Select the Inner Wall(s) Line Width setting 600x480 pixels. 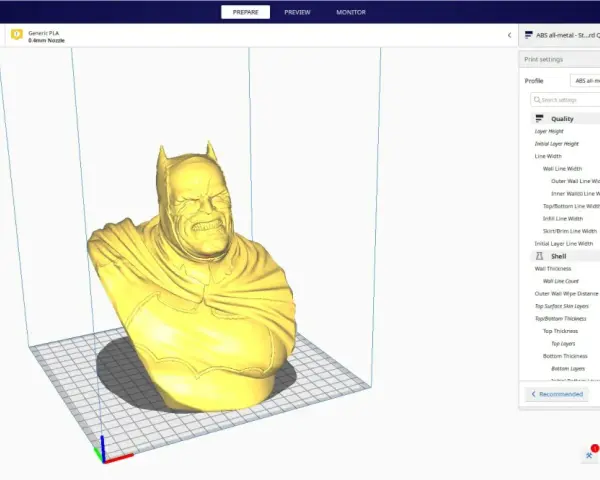coord(575,194)
